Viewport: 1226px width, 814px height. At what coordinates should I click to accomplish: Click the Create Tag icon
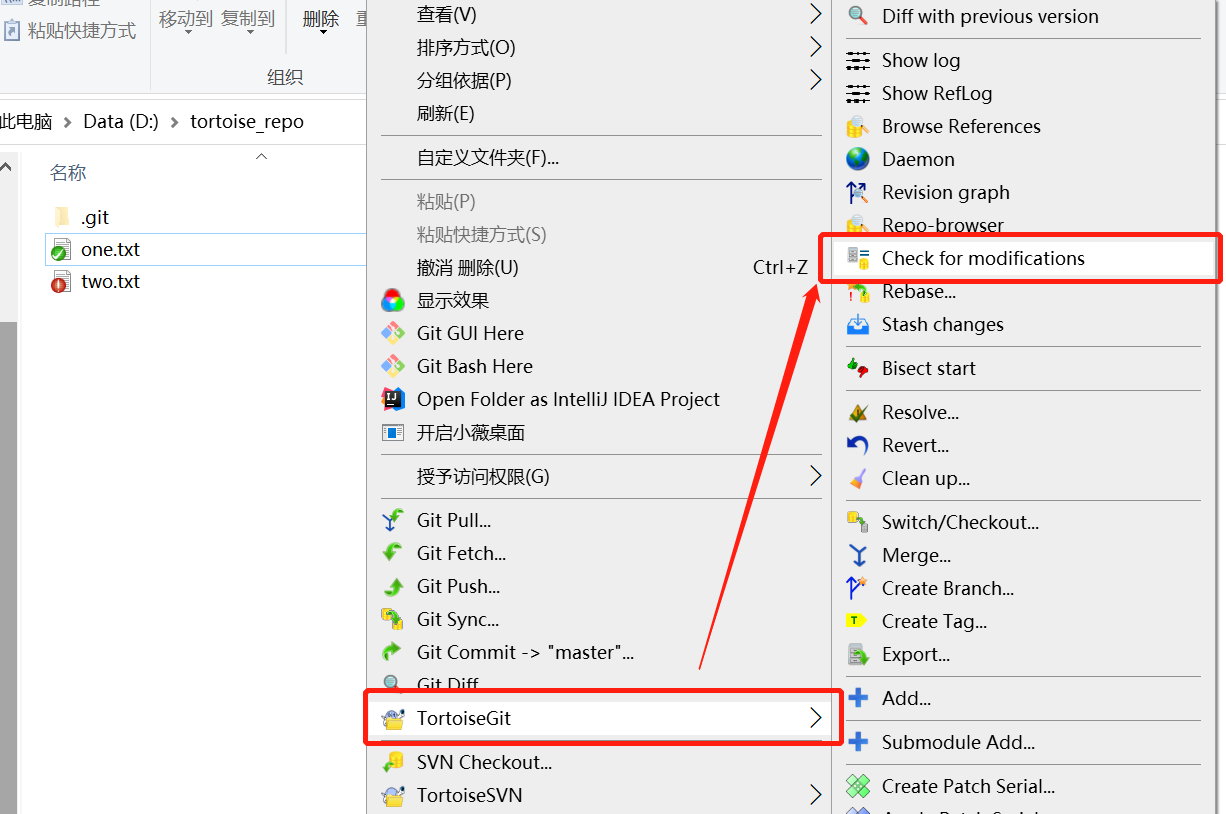pyautogui.click(x=858, y=622)
